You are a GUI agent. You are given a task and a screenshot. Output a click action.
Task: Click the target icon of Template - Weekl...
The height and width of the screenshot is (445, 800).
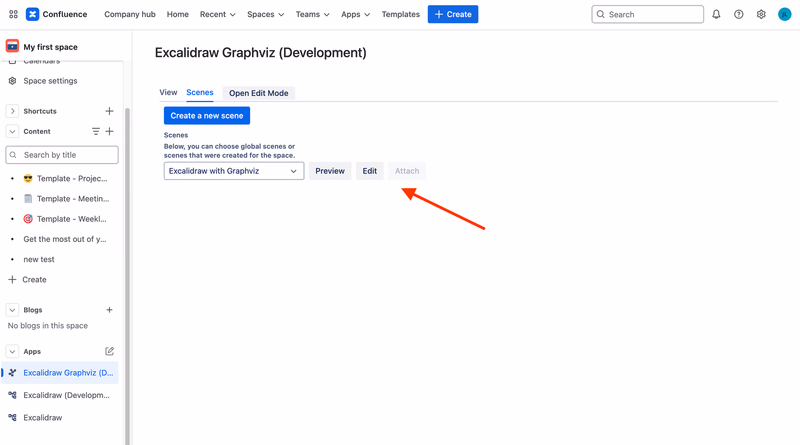click(x=28, y=219)
